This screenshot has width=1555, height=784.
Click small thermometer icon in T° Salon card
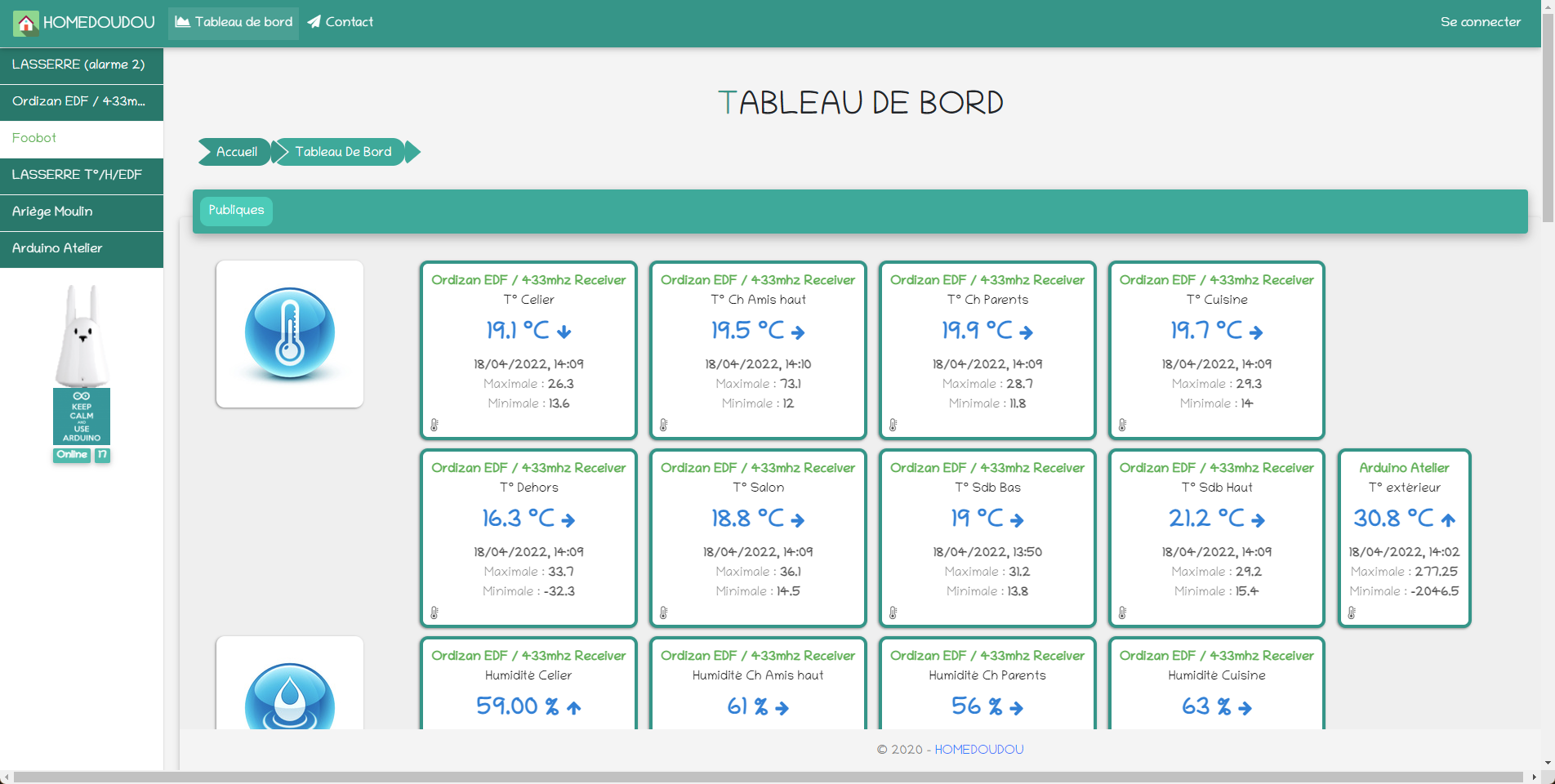coord(664,612)
